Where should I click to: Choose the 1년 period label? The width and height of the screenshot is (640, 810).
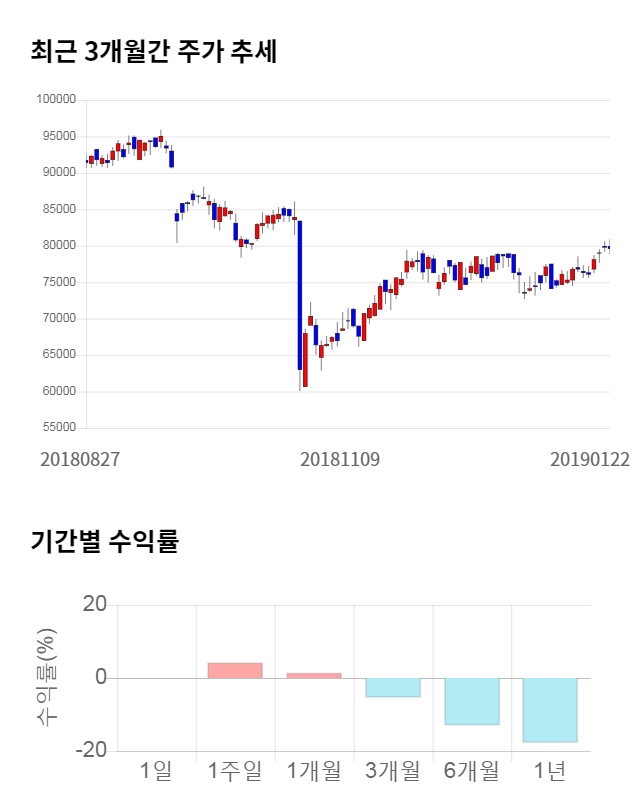point(551,770)
